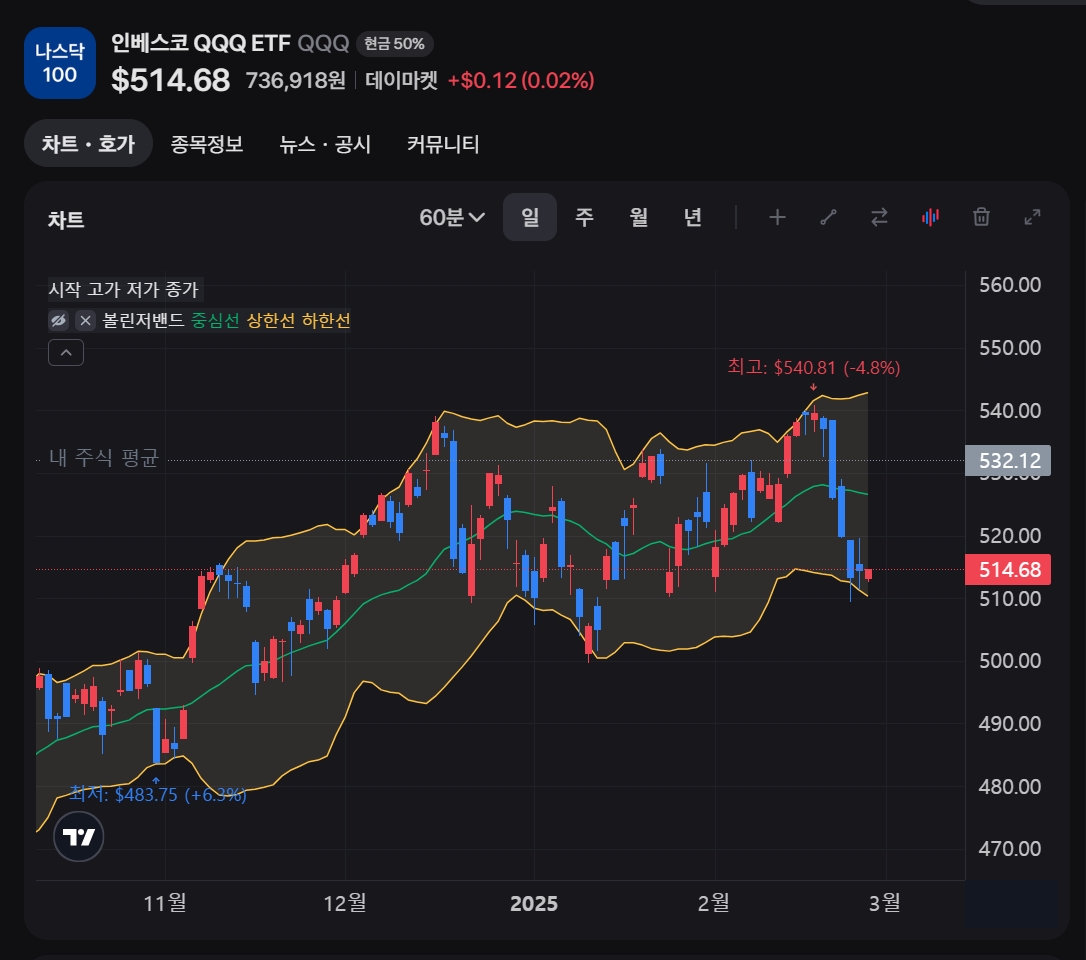
Task: Collapse the indicator legend chevron
Action: click(x=66, y=353)
